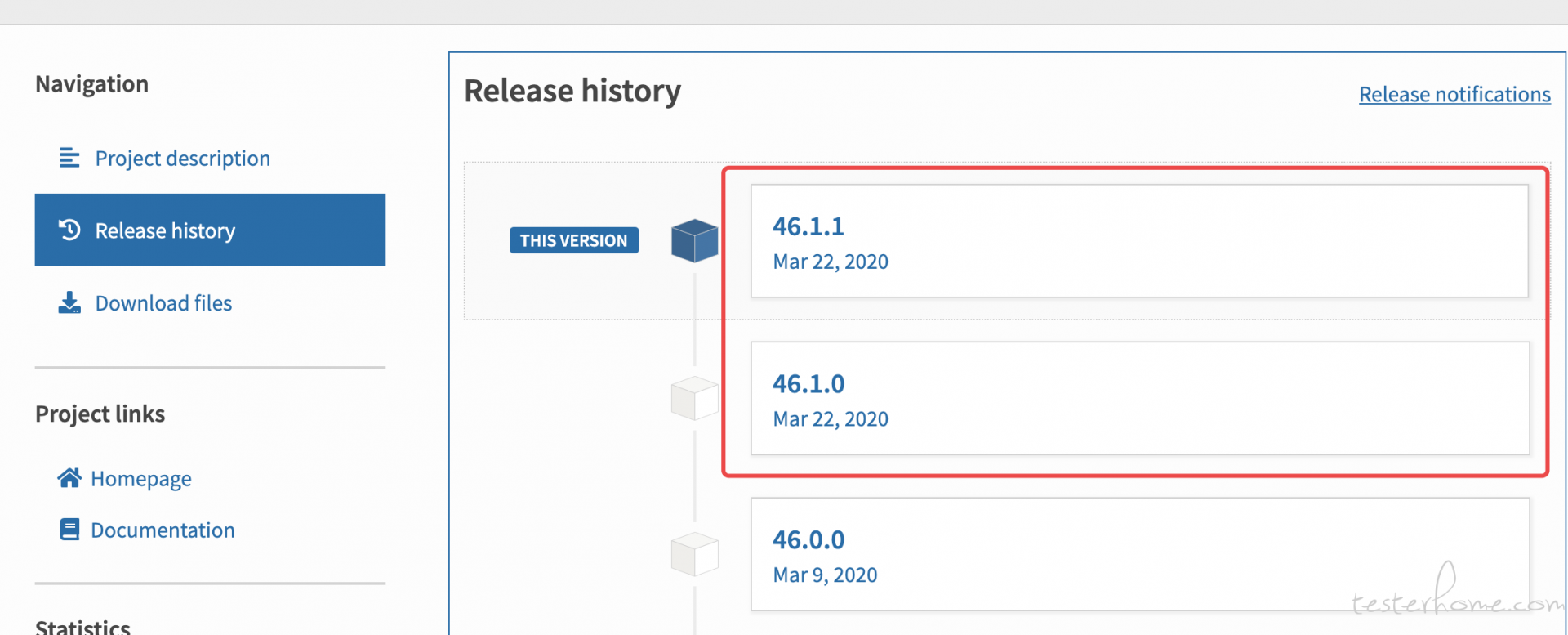Click the THIS VERSION badge
Screen dimensions: 1568x635
[574, 240]
